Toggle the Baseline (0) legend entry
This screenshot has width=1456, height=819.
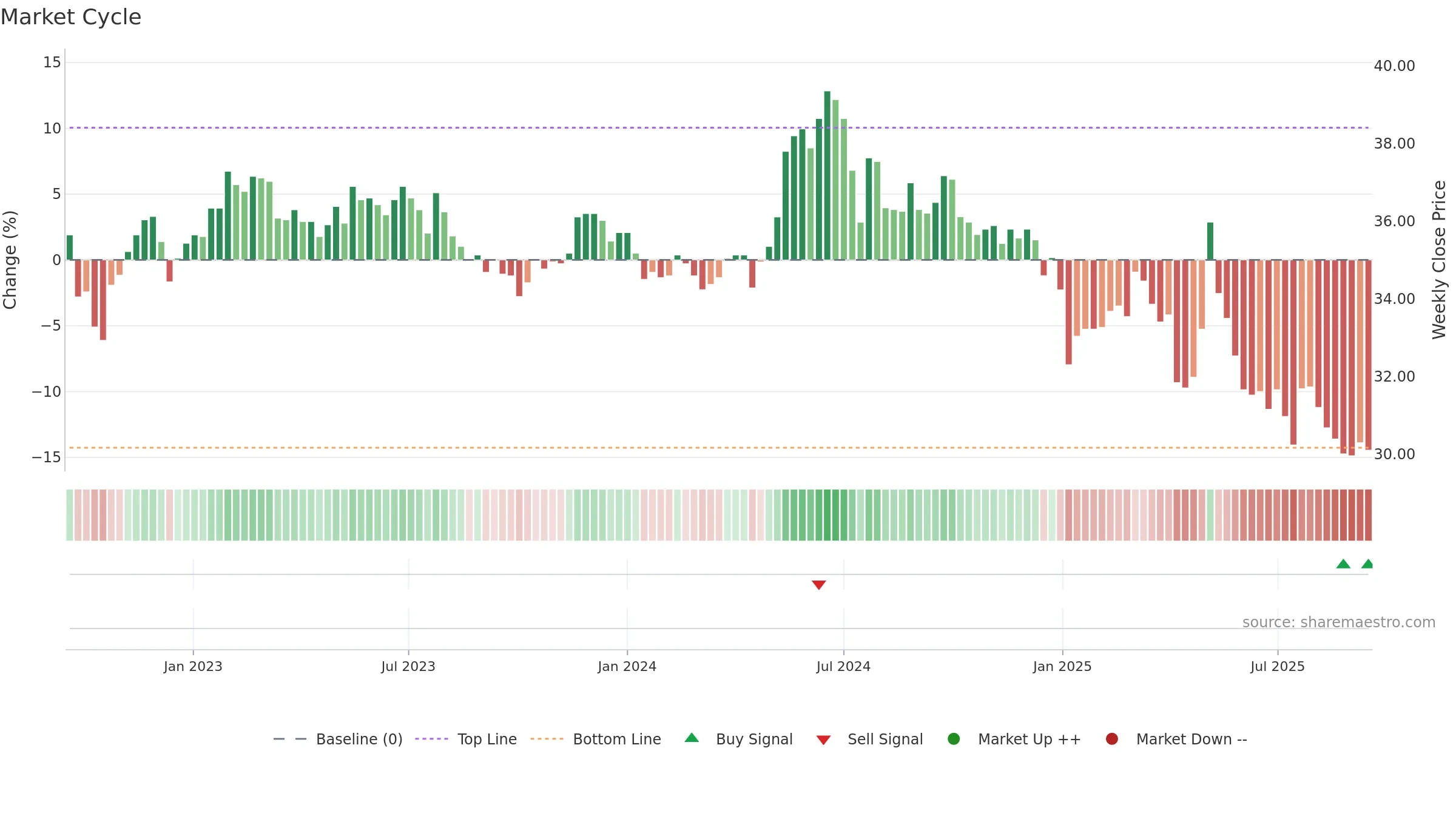click(338, 739)
